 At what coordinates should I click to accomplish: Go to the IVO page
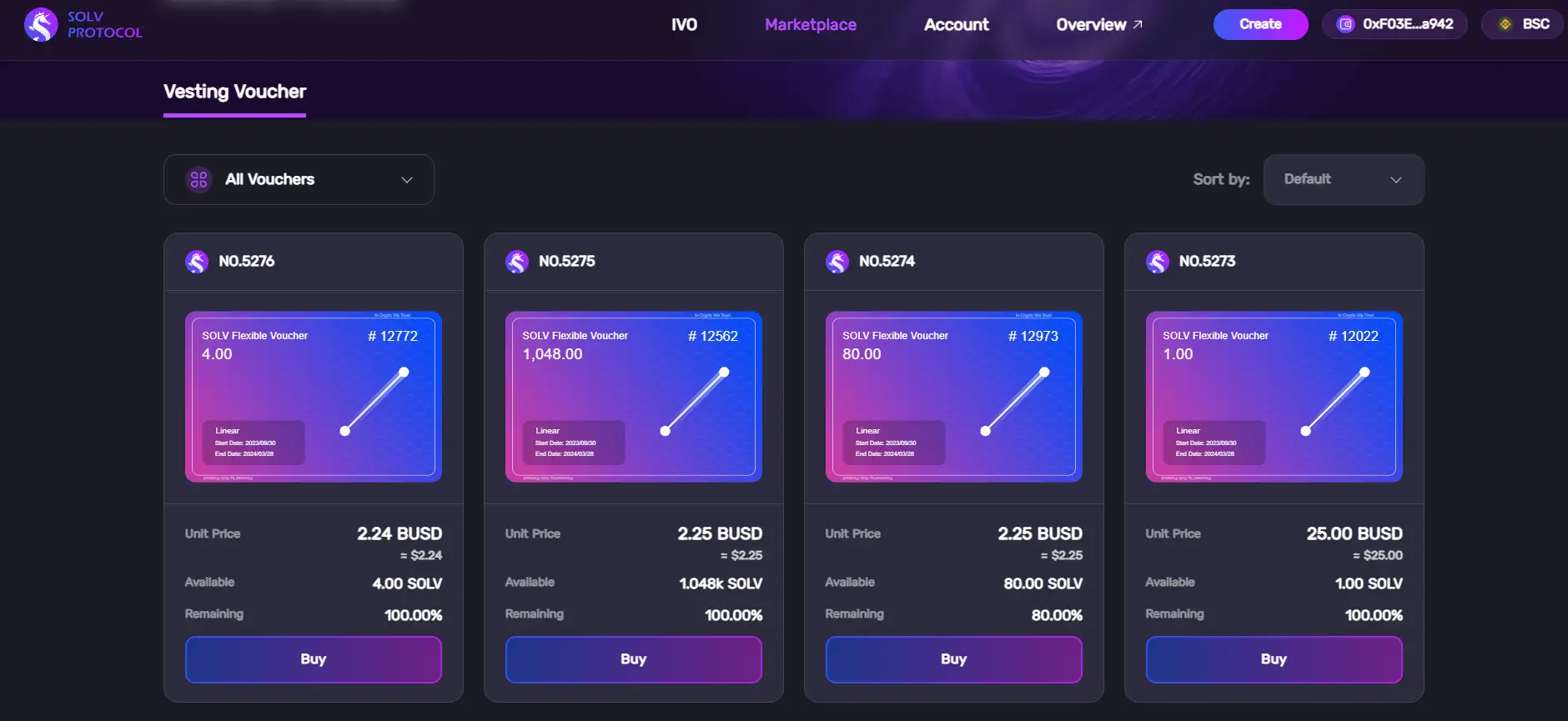pos(684,25)
